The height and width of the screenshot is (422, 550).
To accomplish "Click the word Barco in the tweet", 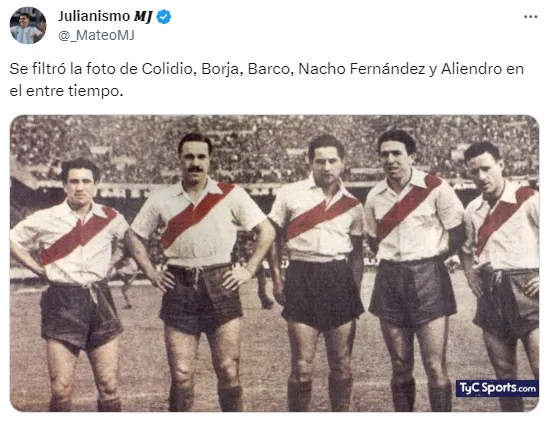I will point(270,69).
